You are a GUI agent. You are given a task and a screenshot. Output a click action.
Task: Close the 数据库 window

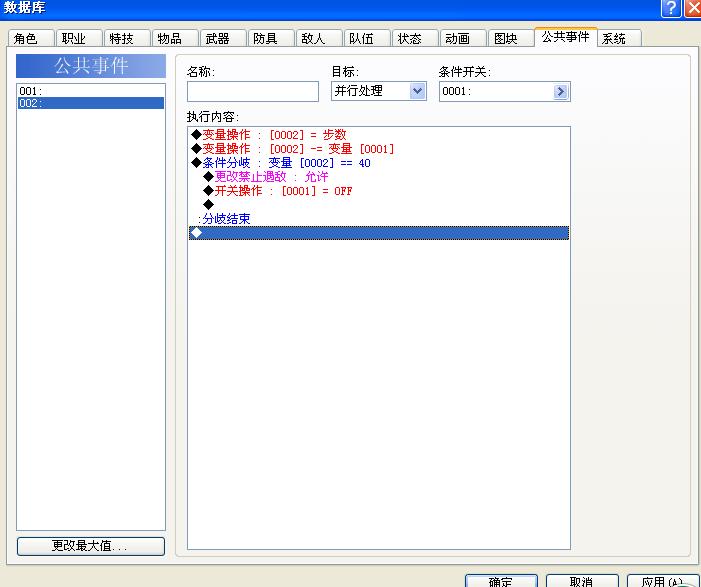coord(693,8)
